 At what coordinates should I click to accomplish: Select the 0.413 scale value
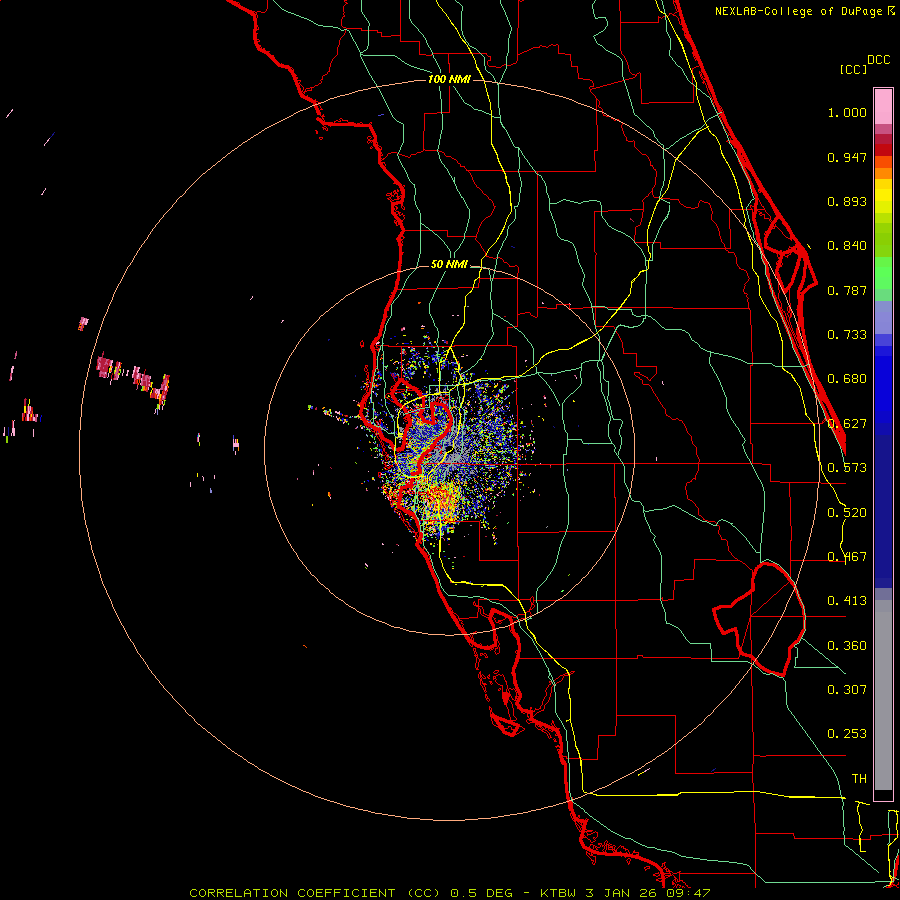847,601
